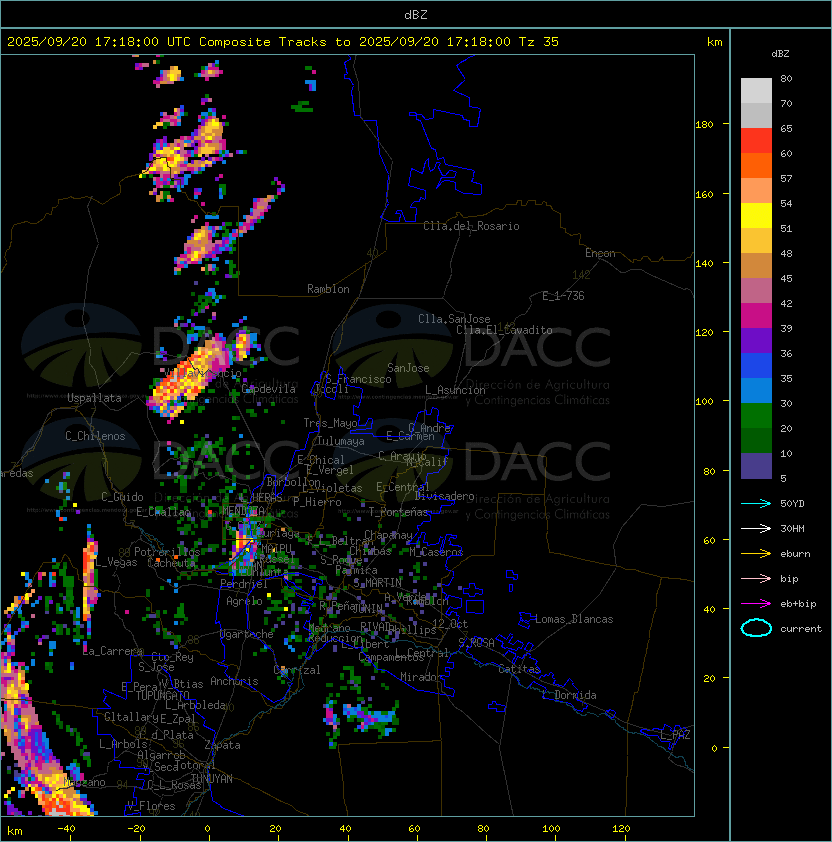832x842 pixels.
Task: Click the 'S_MARTIN' place label
Action: [377, 583]
